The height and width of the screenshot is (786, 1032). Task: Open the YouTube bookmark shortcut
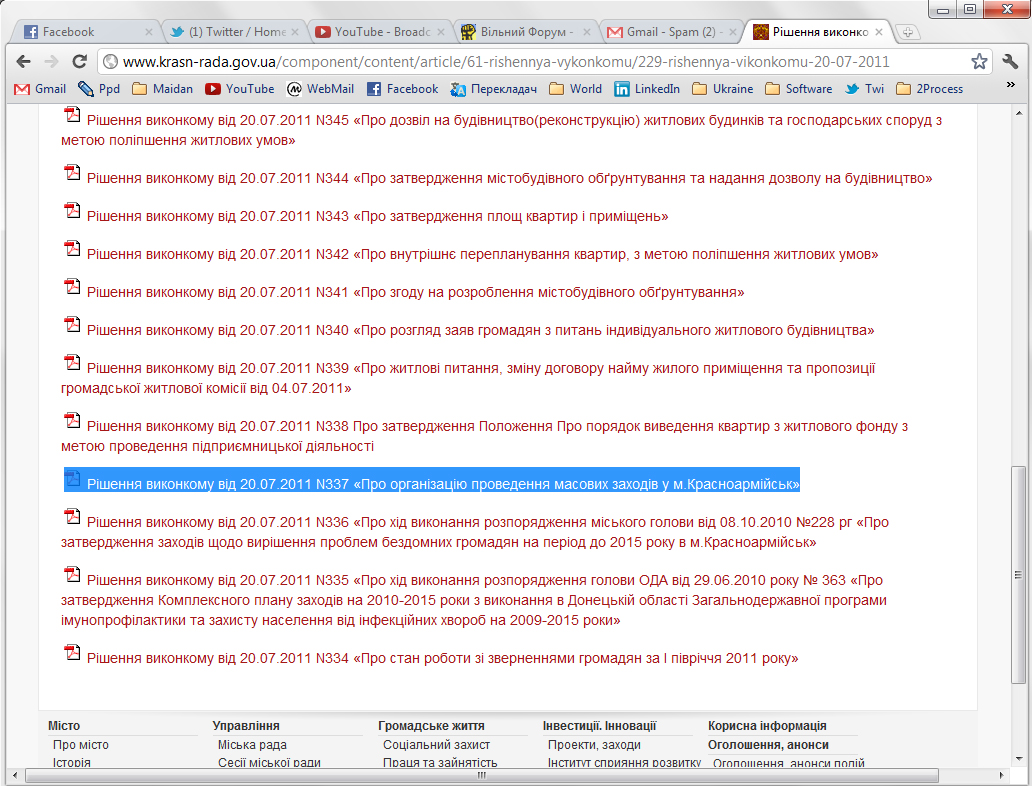click(240, 88)
